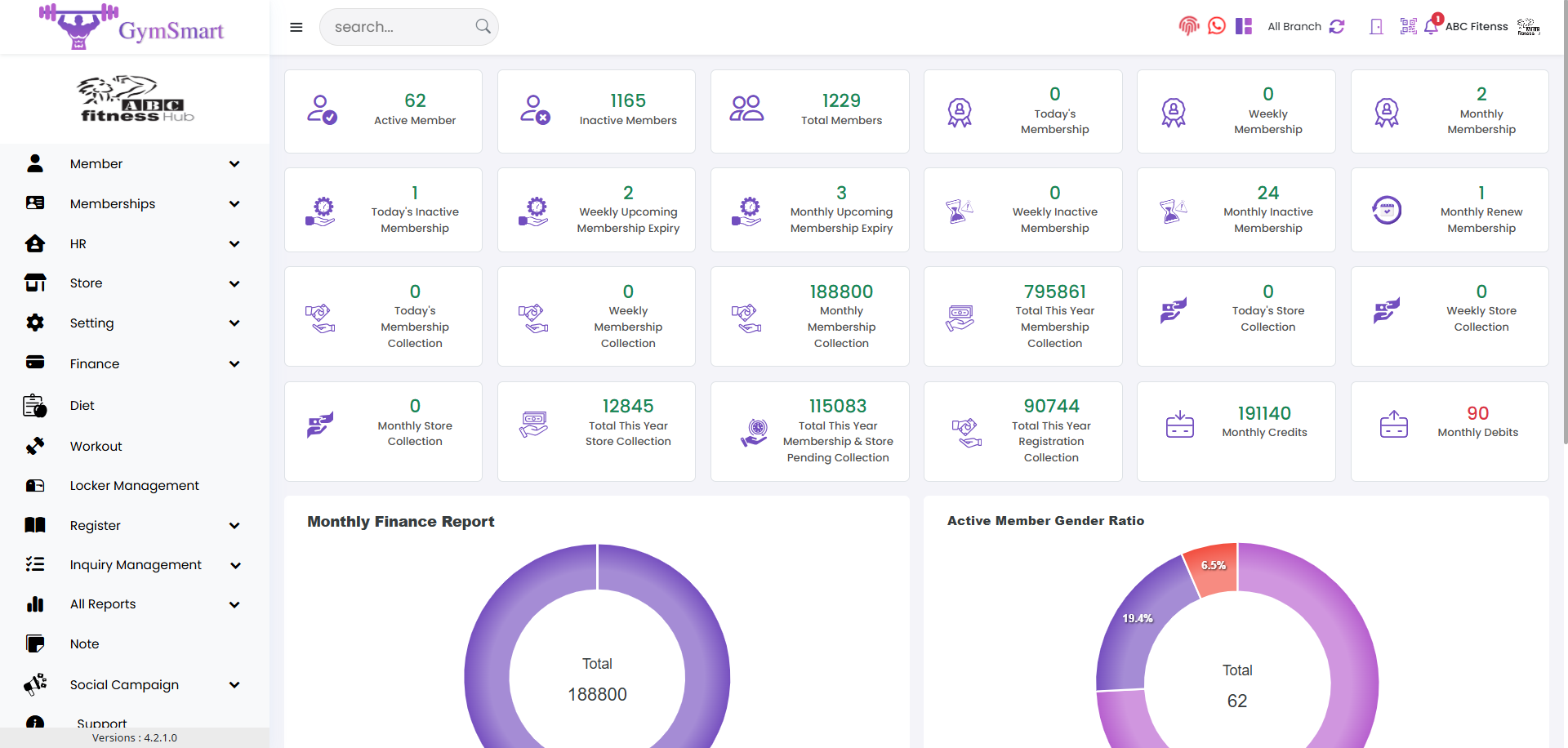Viewport: 1568px width, 748px height.
Task: Click the GymSmart logo
Action: pos(131,26)
